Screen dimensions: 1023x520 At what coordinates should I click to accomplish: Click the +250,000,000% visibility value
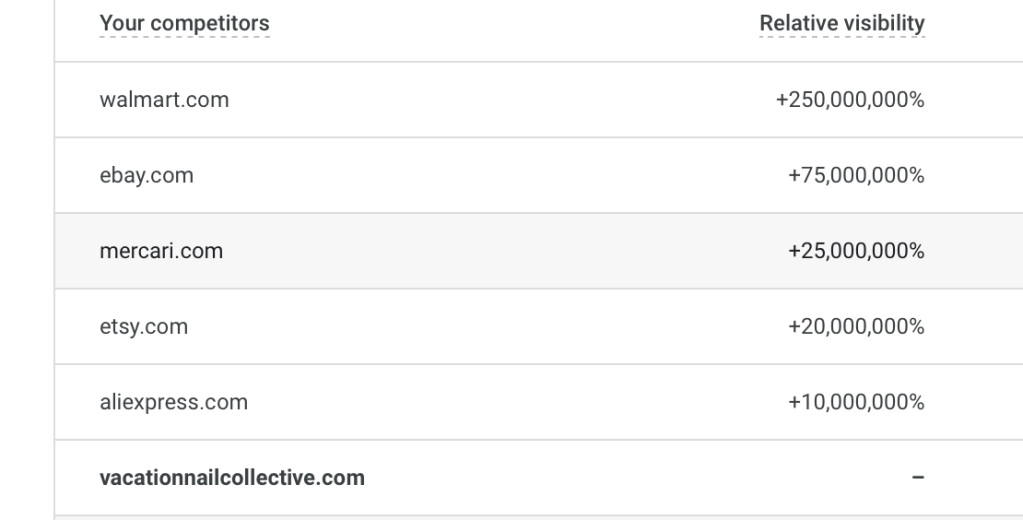point(850,100)
